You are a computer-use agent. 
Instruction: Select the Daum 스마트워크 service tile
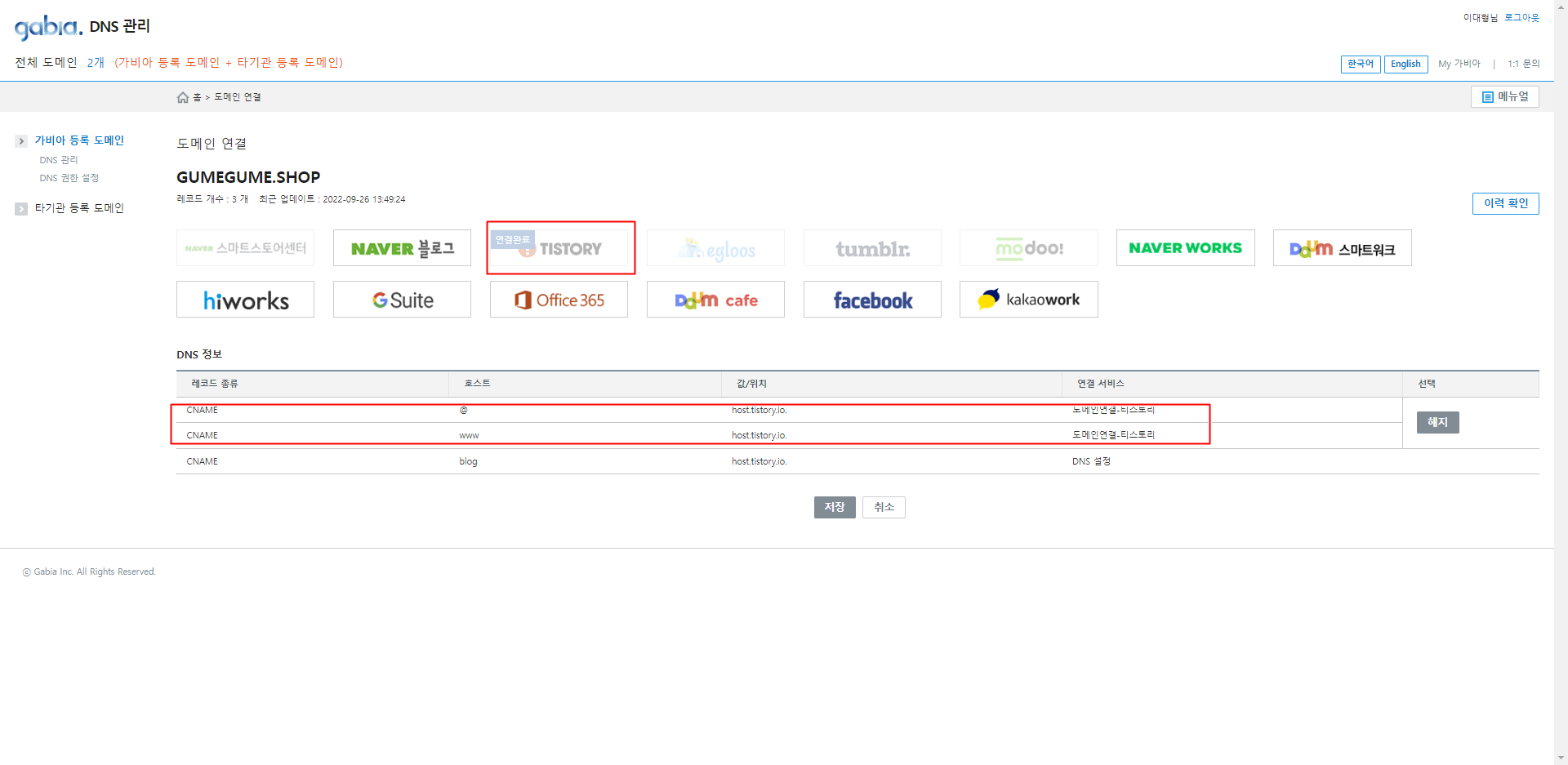tap(1342, 248)
